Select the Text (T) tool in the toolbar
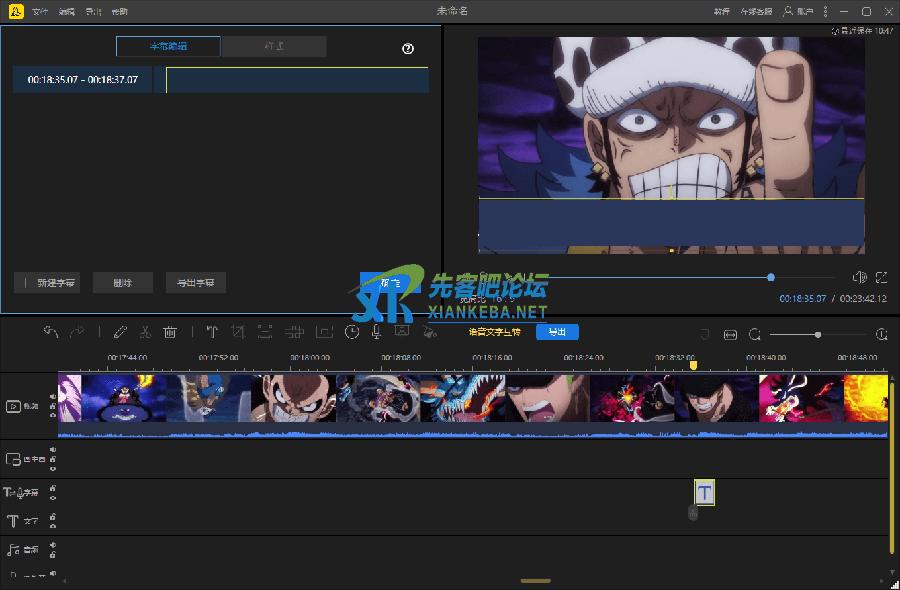Image resolution: width=900 pixels, height=590 pixels. 211,334
